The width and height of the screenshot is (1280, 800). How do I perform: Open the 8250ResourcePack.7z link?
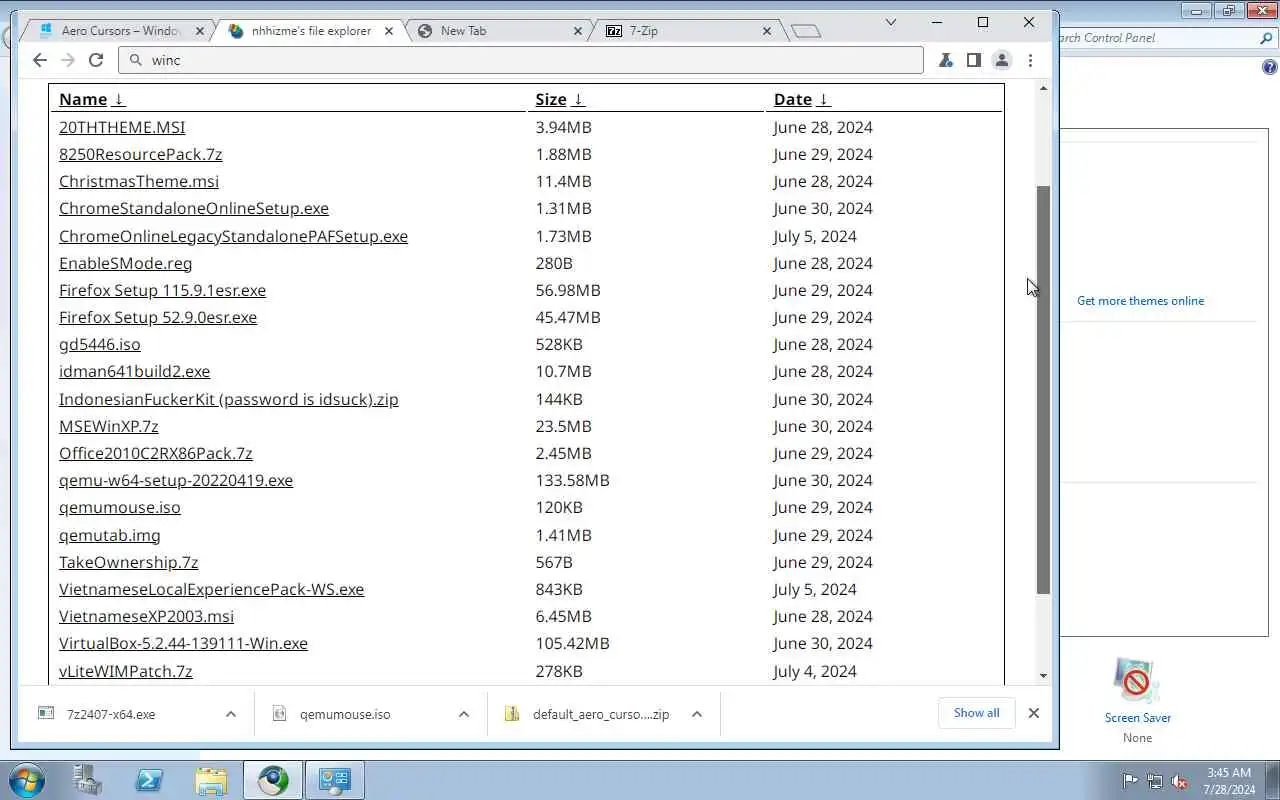tap(140, 154)
